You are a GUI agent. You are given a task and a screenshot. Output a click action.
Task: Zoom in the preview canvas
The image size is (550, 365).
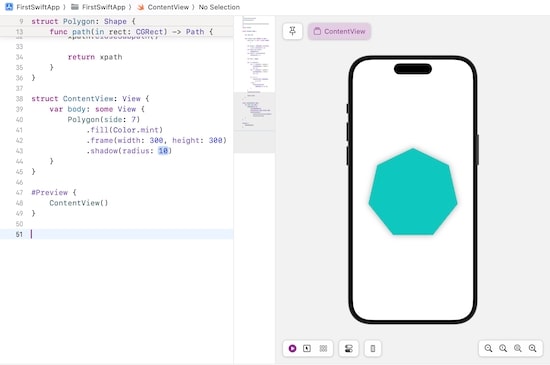[x=532, y=348]
